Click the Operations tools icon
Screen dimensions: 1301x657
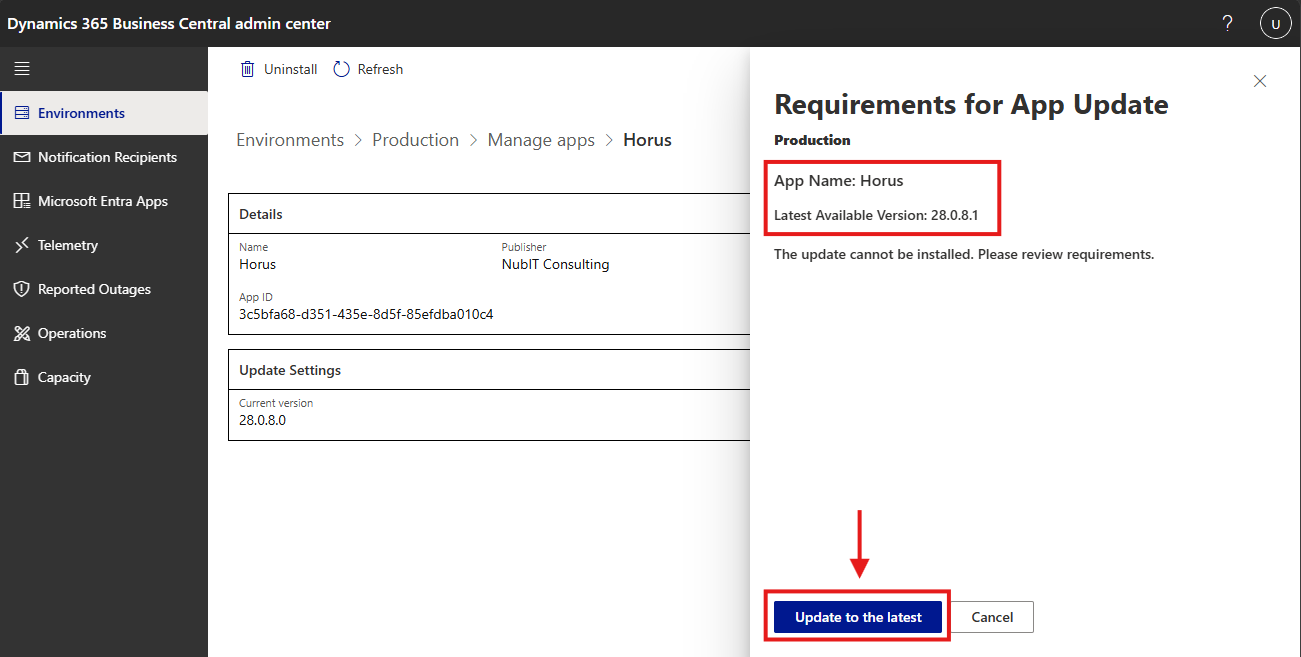pyautogui.click(x=22, y=333)
